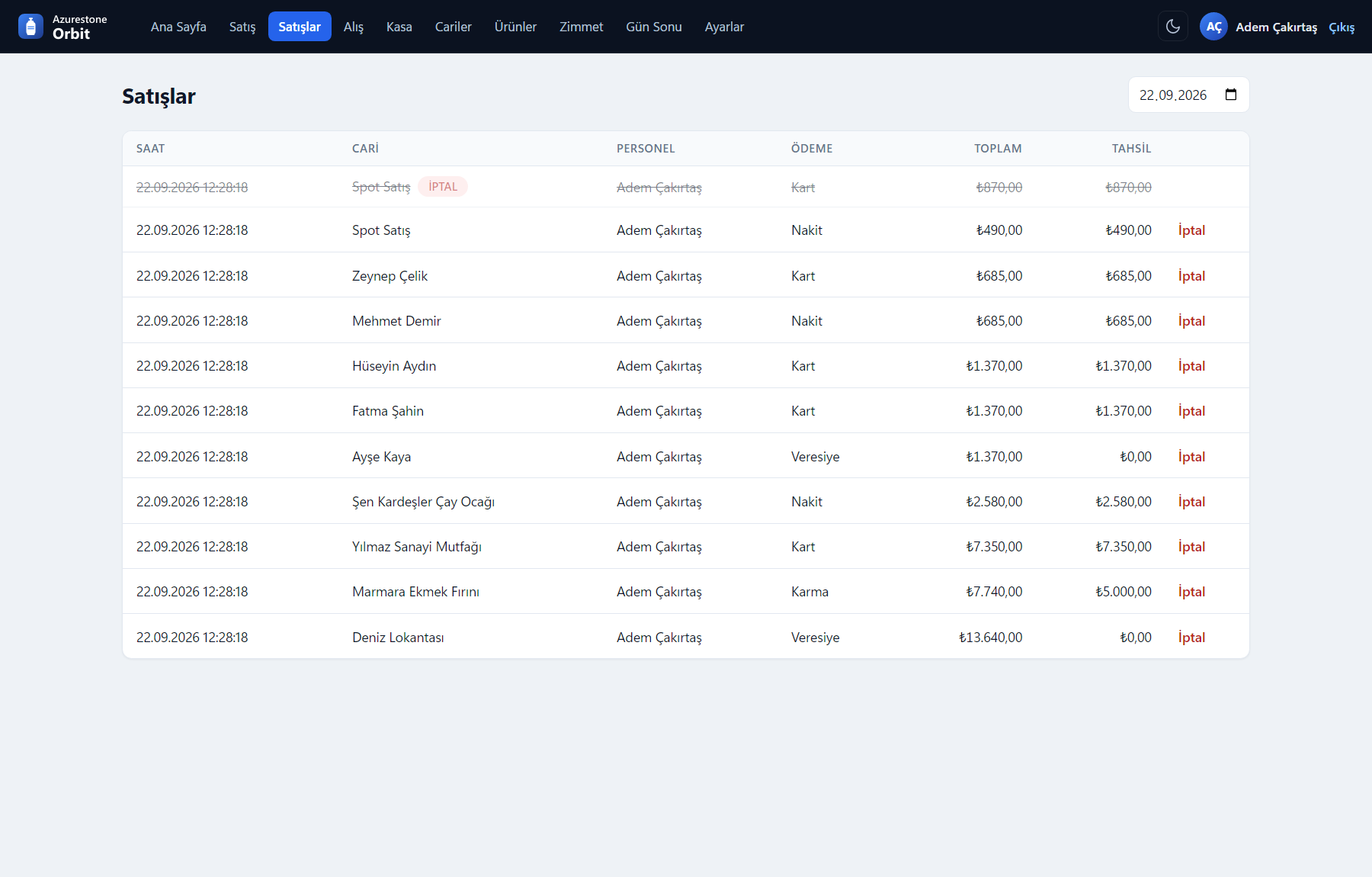Viewport: 1372px width, 877px height.
Task: Click İptal on Fatma Şahin row
Action: [1191, 411]
